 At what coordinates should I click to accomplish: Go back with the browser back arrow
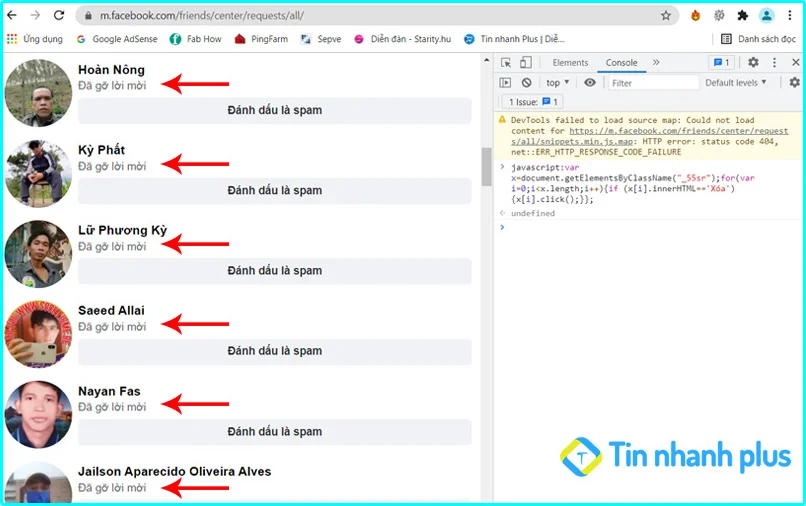tap(12, 15)
